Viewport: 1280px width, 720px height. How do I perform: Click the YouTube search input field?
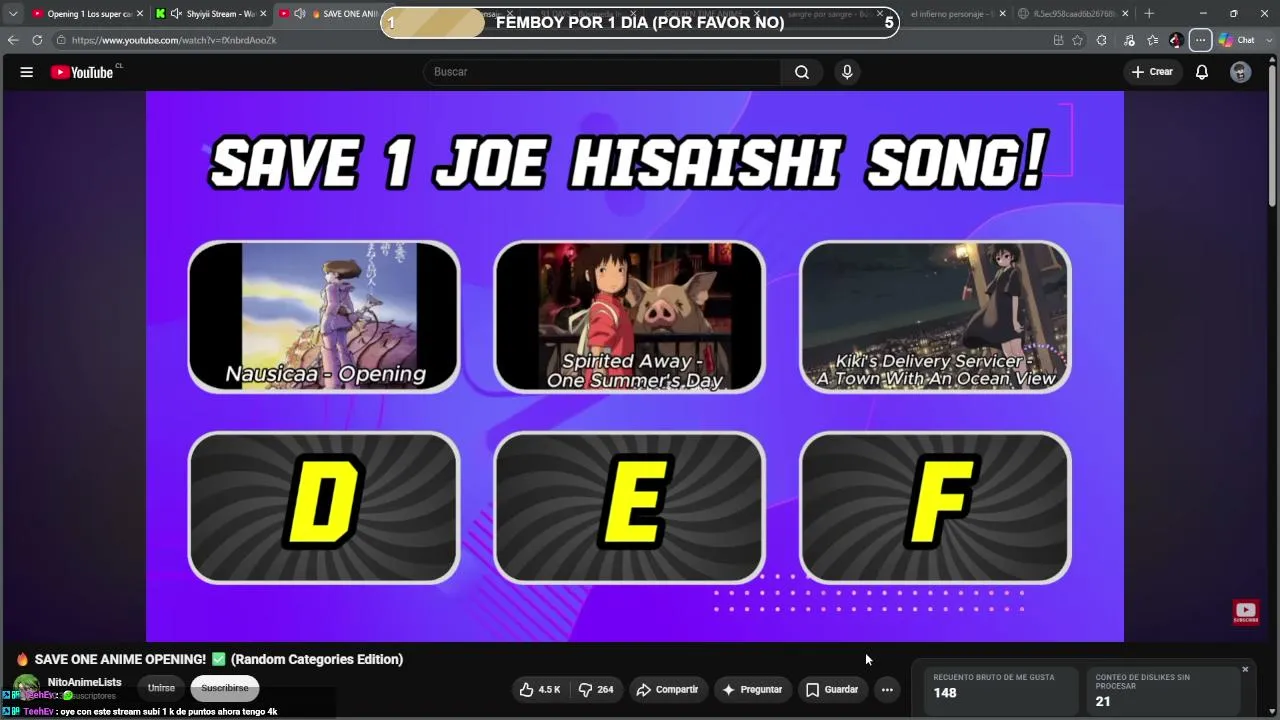point(602,72)
